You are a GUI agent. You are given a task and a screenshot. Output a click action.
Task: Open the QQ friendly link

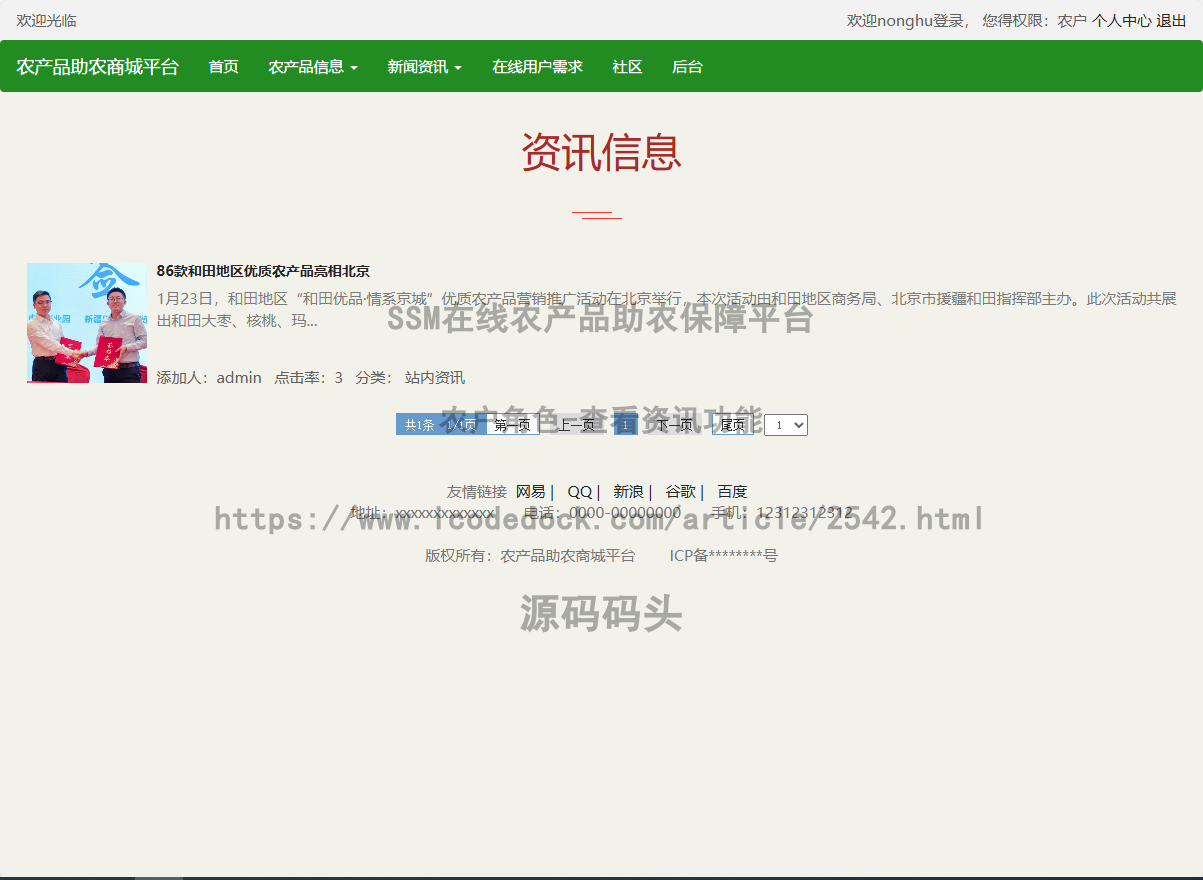pos(580,491)
